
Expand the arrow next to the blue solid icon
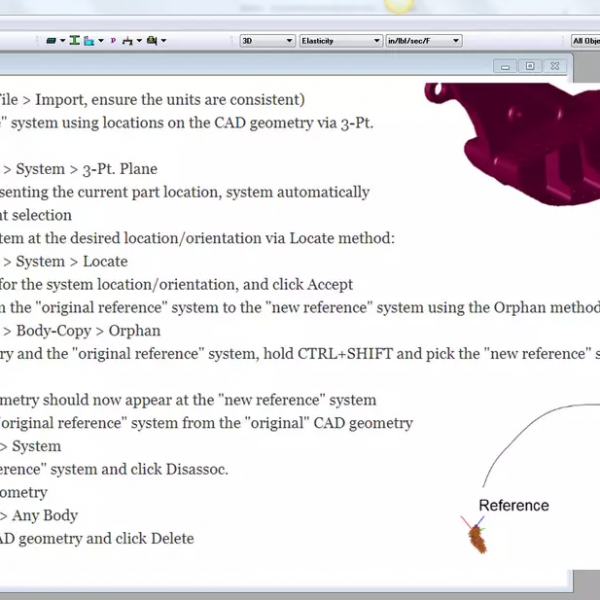point(101,41)
